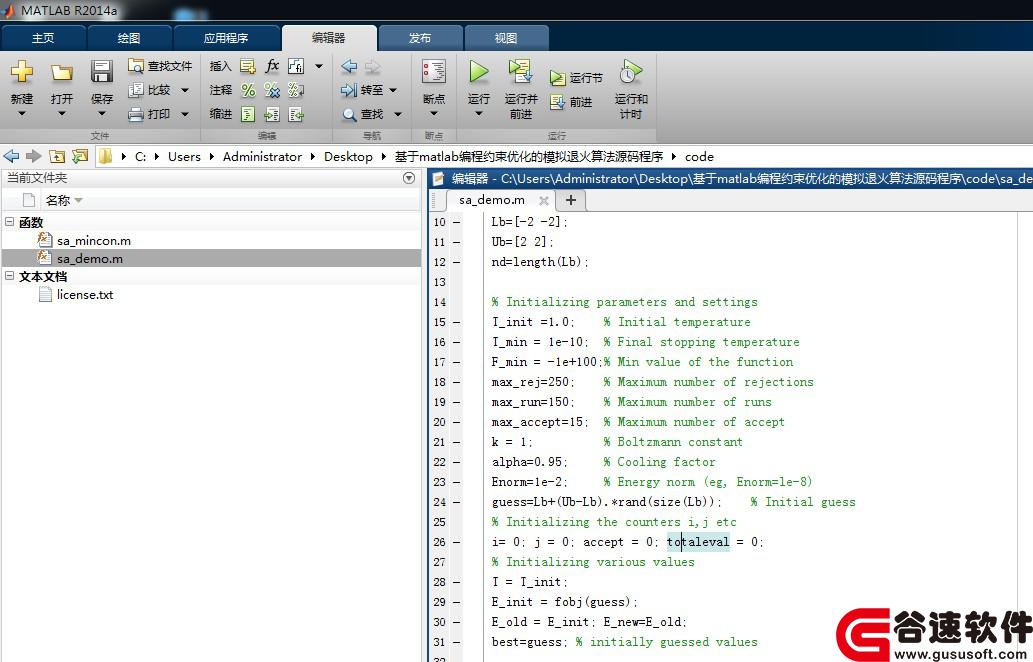This screenshot has height=662, width=1033.
Task: Click the code segment of the path
Action: pyautogui.click(x=699, y=157)
